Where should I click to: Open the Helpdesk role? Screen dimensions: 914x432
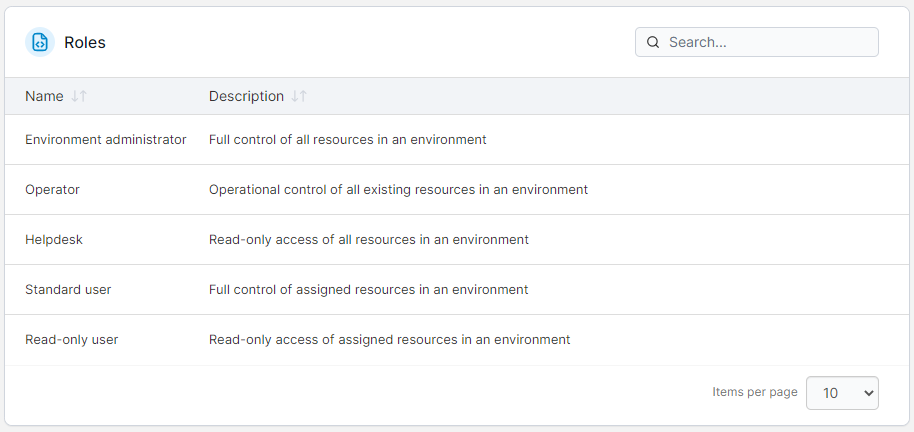54,240
